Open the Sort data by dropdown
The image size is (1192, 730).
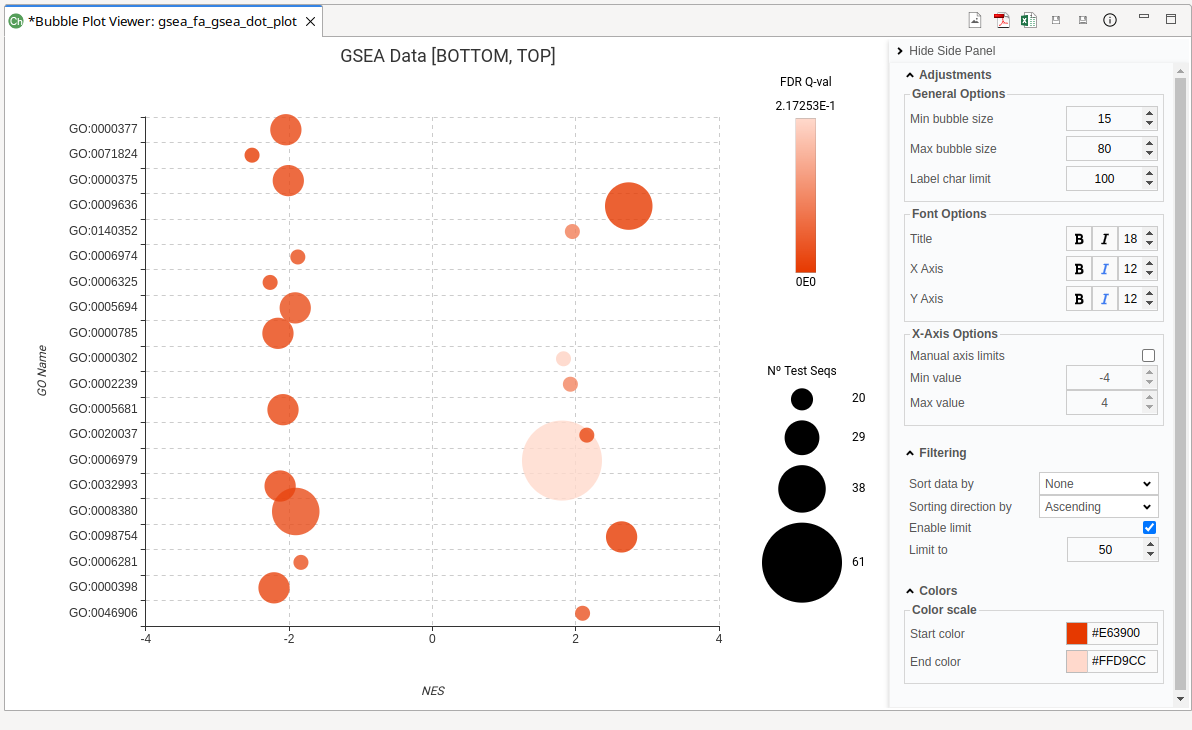1098,484
